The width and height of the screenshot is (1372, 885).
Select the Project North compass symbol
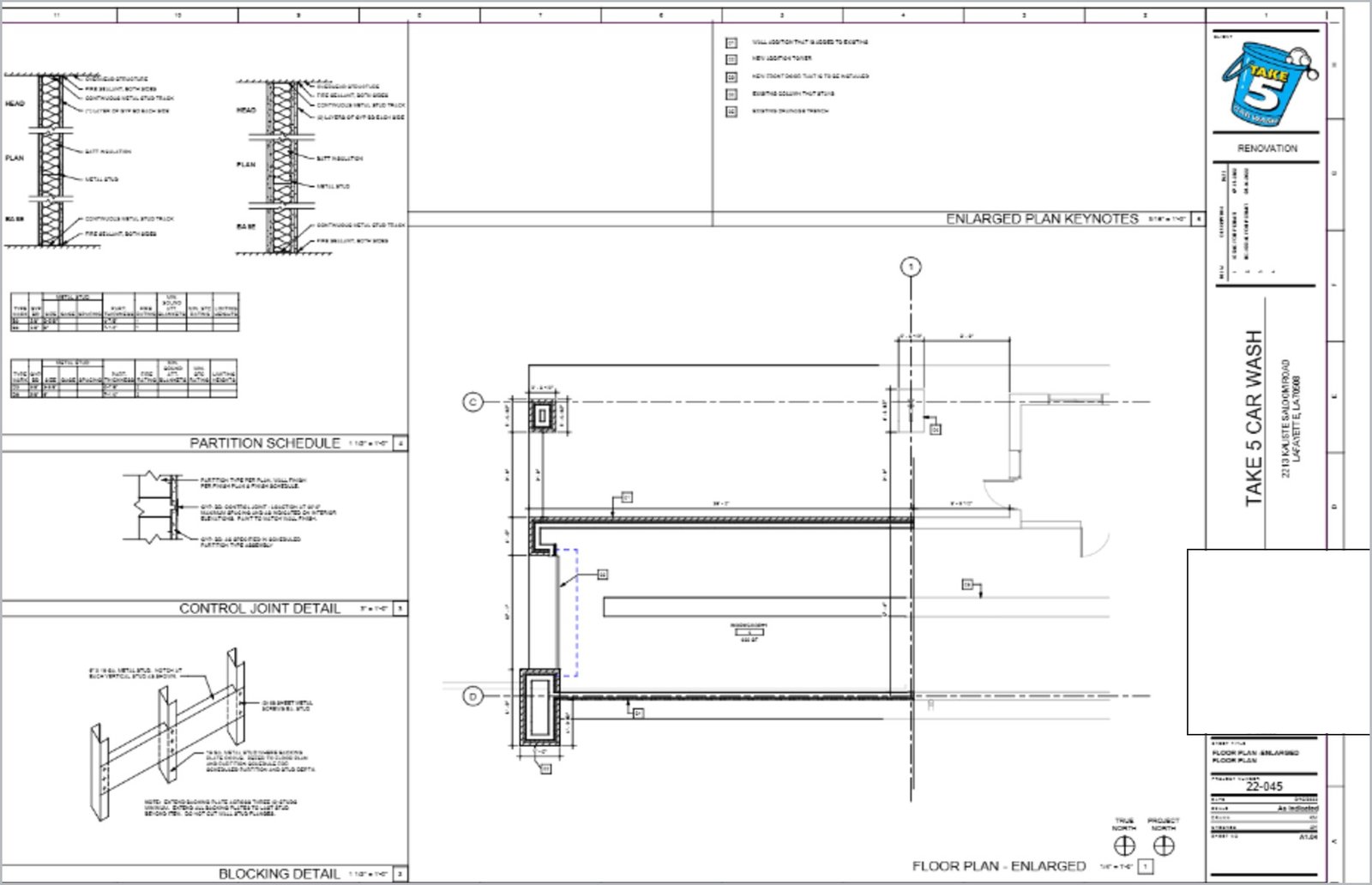1164,846
